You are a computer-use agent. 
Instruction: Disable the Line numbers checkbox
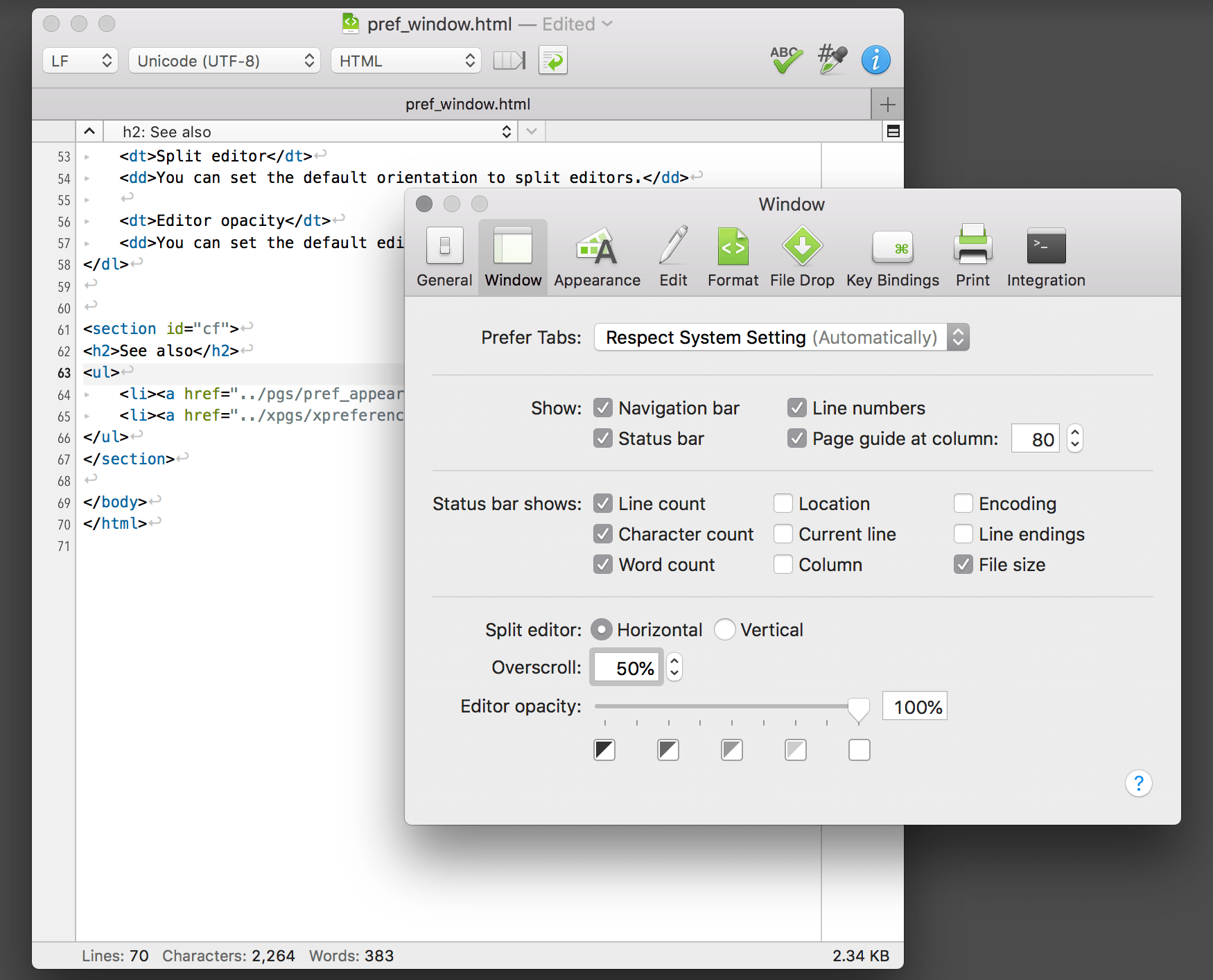tap(796, 408)
